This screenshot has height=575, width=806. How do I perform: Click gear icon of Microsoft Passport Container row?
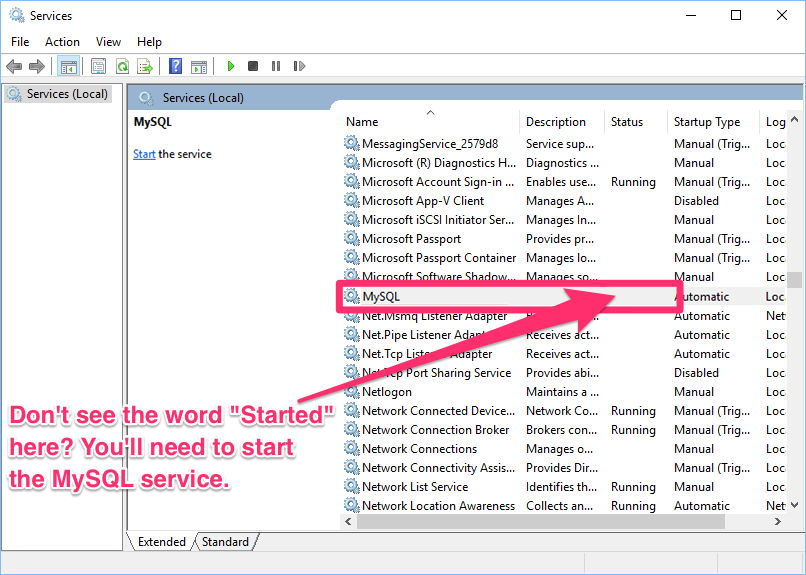point(352,257)
